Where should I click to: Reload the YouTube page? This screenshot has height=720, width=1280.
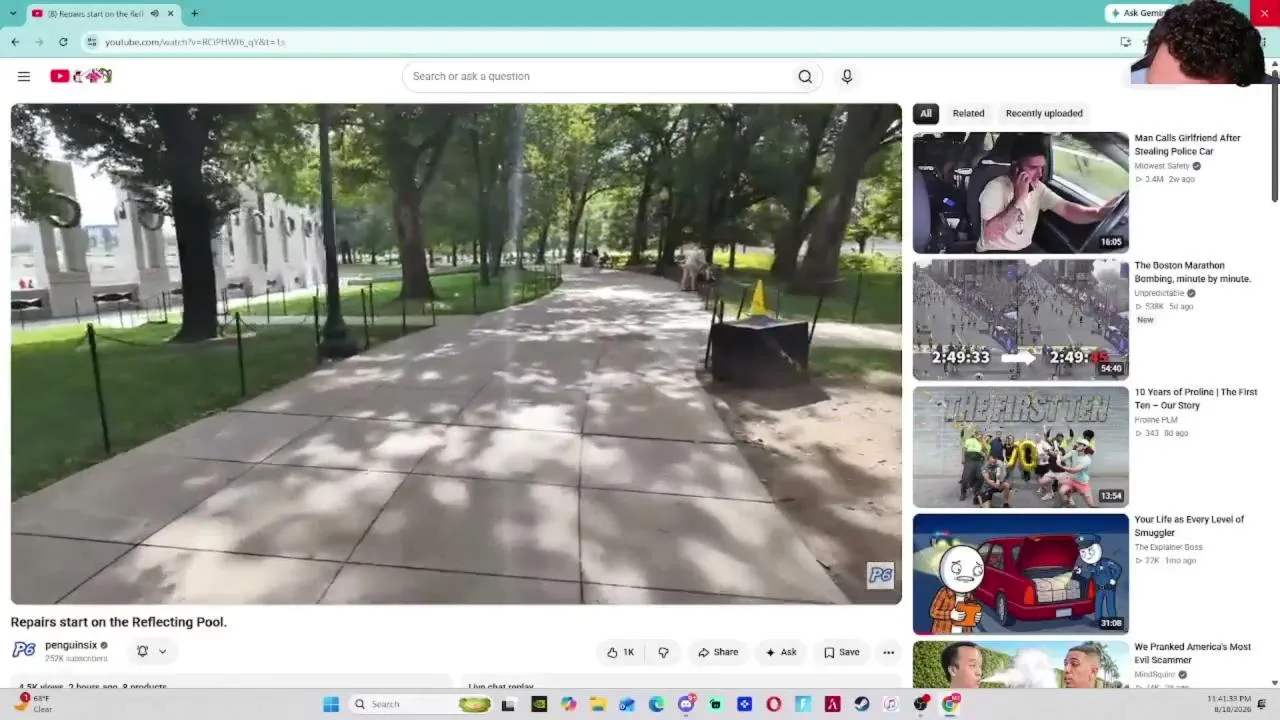point(63,42)
